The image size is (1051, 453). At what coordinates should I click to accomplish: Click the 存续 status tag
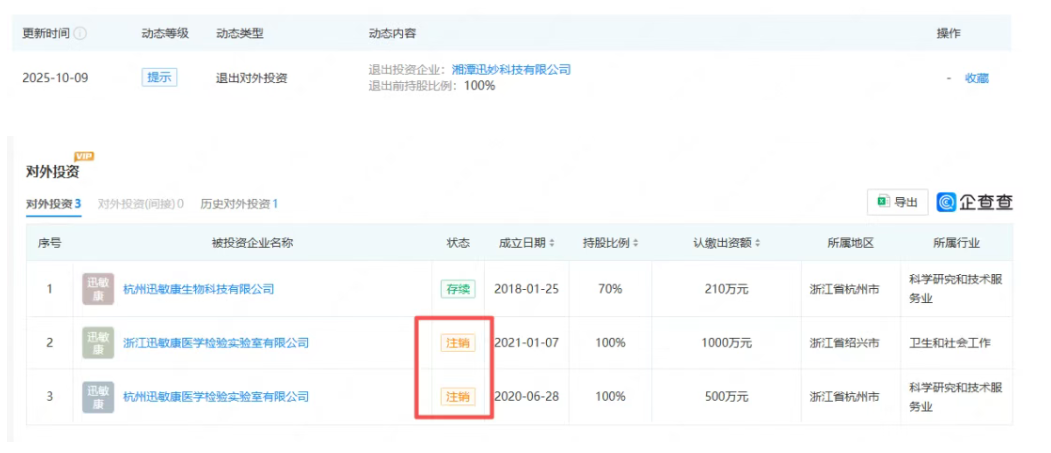457,289
